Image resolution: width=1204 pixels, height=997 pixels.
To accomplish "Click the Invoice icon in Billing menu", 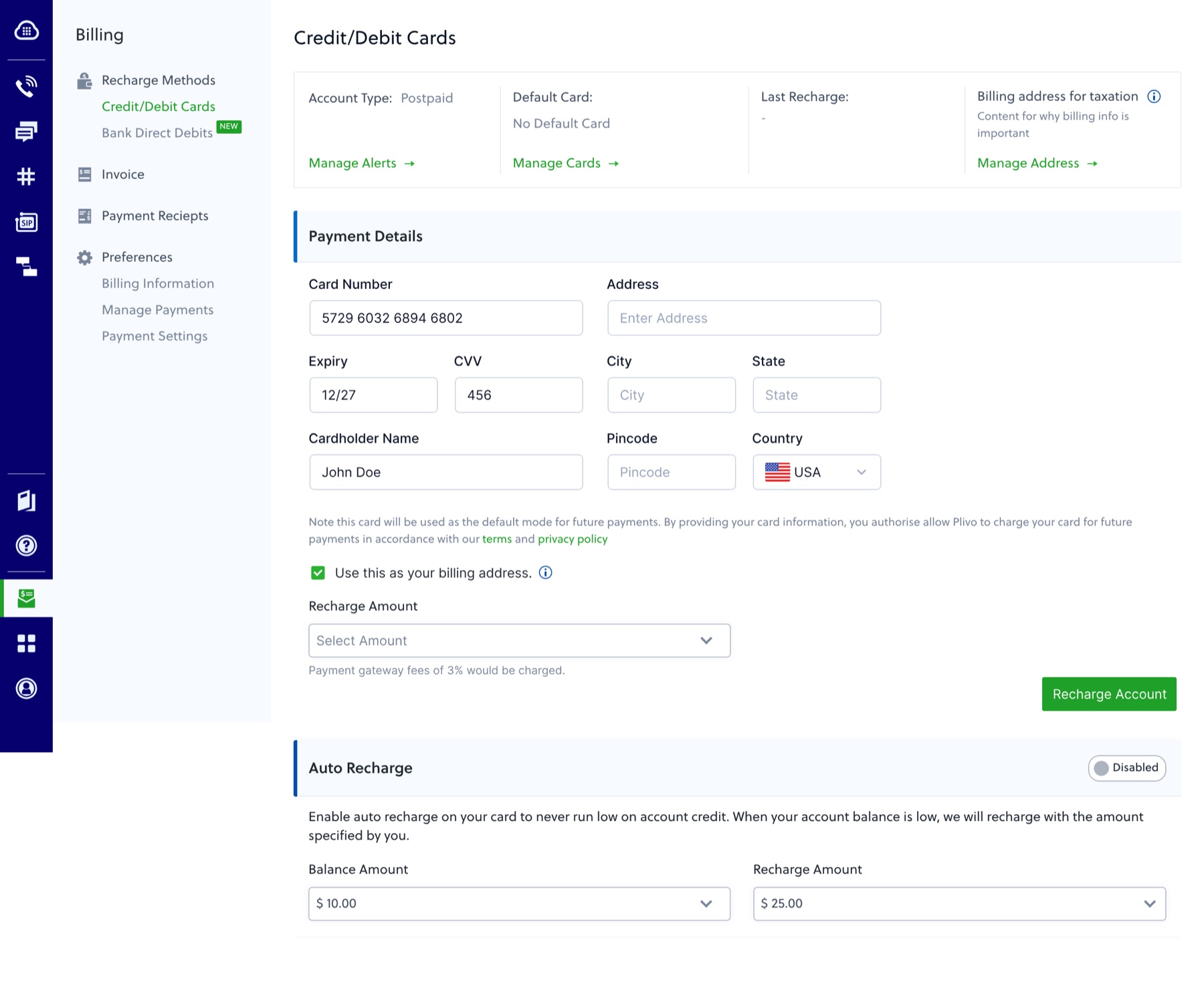I will [84, 175].
